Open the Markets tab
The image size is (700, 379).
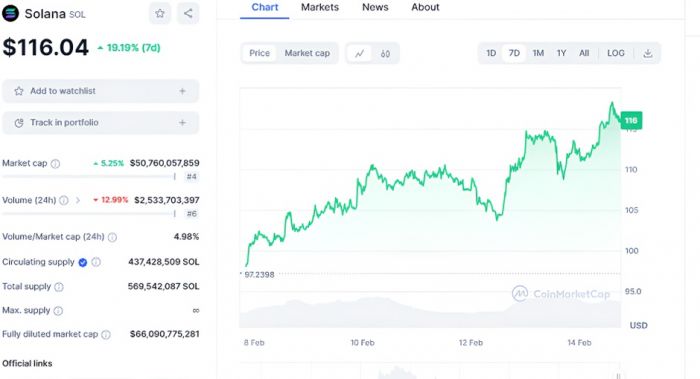(x=320, y=7)
